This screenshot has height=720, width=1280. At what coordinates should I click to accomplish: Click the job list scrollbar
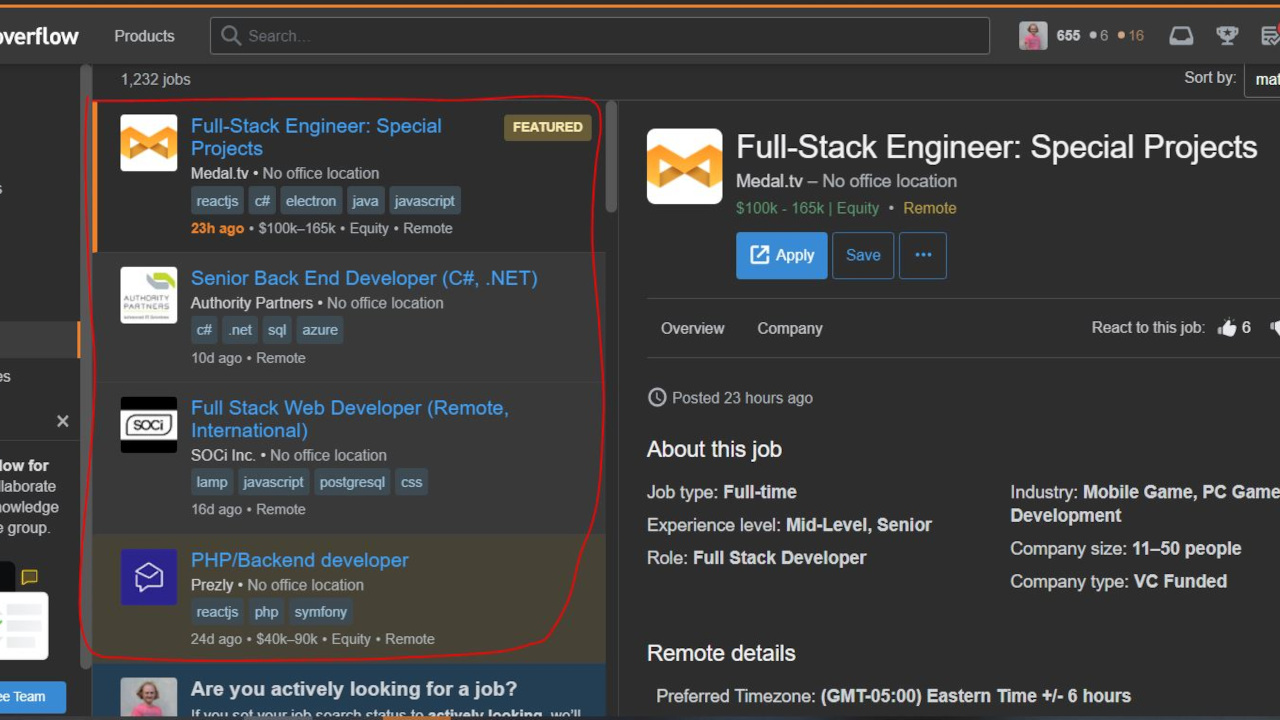611,155
